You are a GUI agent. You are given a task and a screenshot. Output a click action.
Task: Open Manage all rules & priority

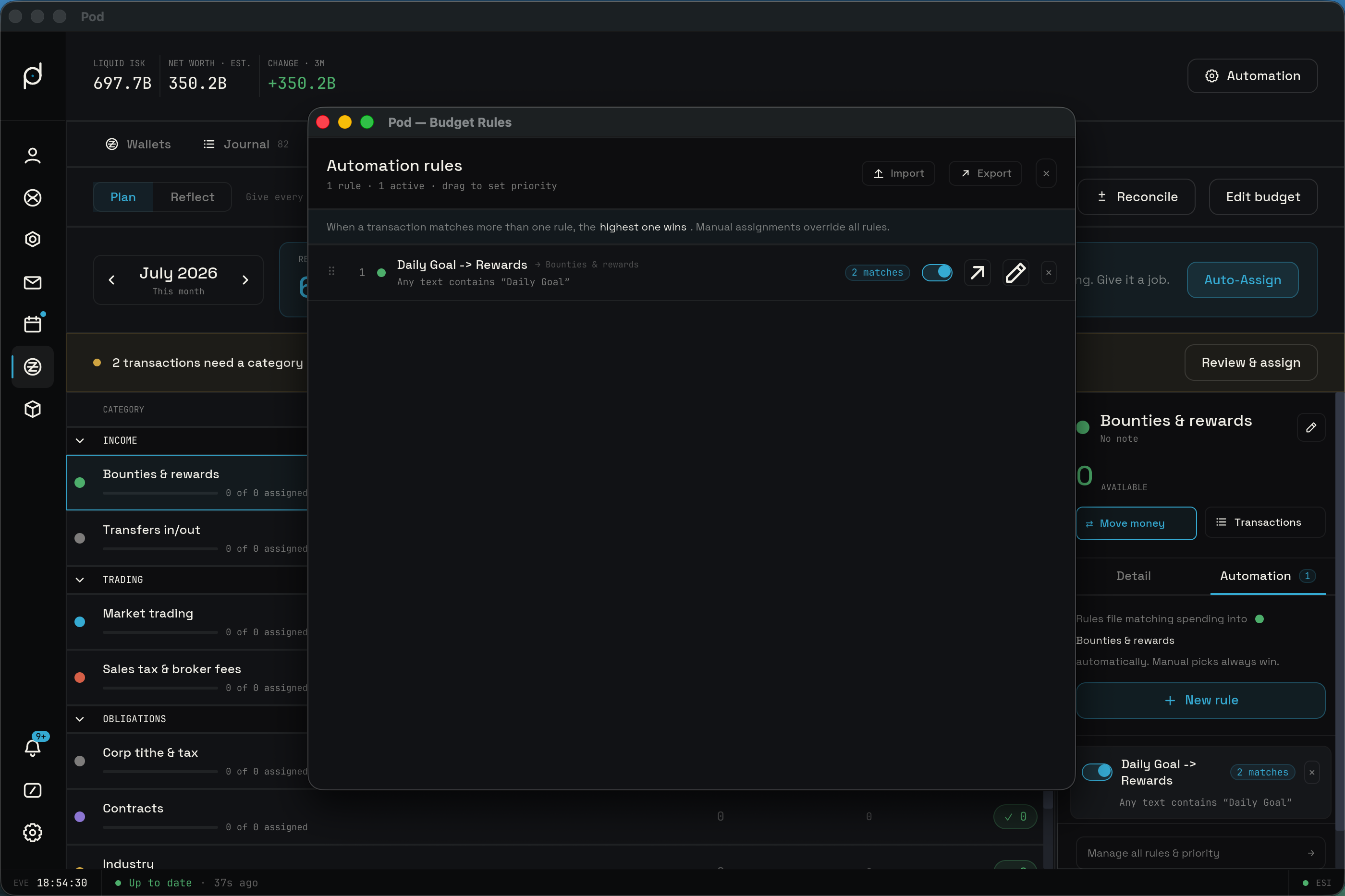pyautogui.click(x=1200, y=853)
